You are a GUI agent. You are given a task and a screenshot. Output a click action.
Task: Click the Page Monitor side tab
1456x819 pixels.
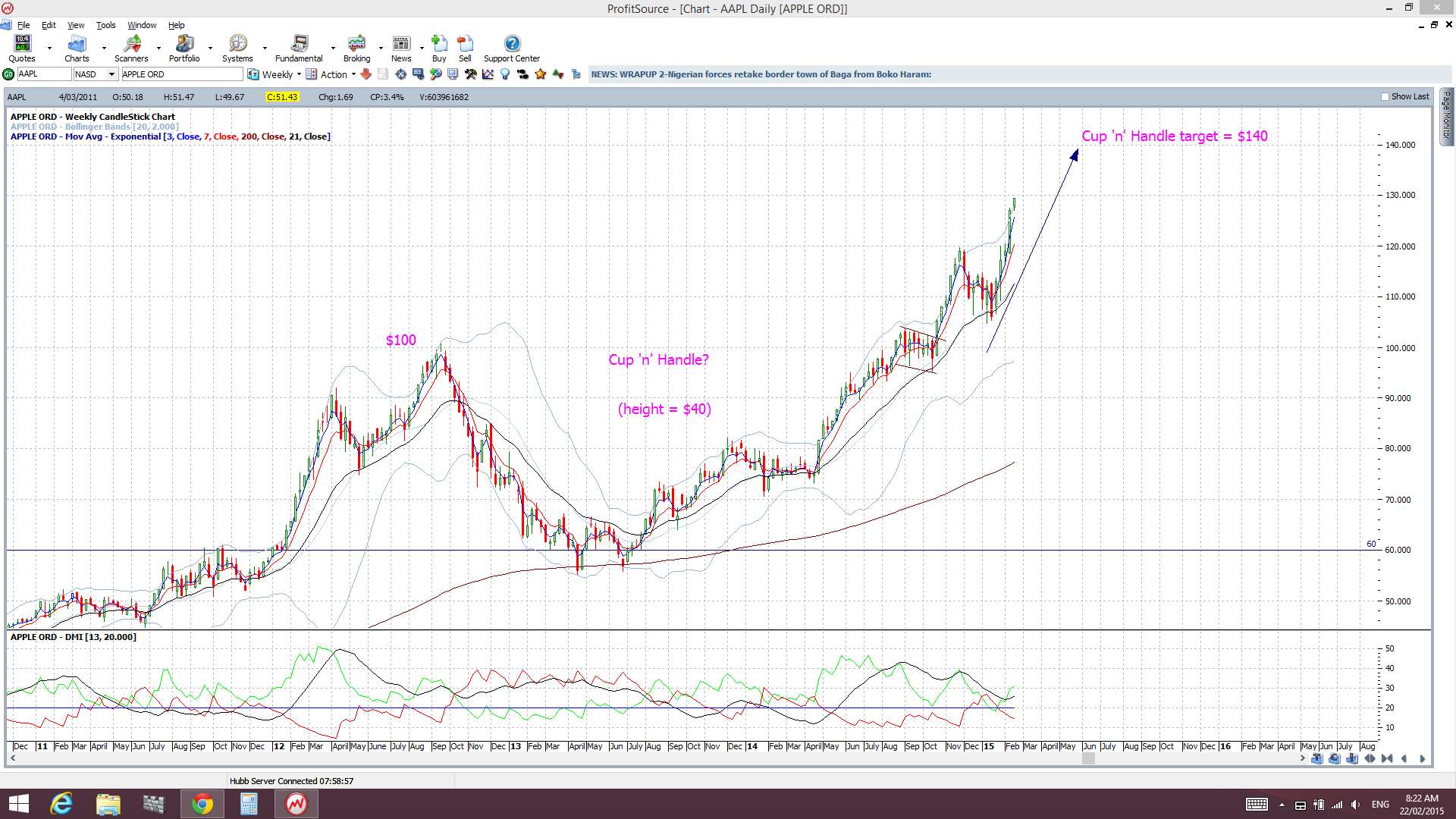pos(1446,117)
